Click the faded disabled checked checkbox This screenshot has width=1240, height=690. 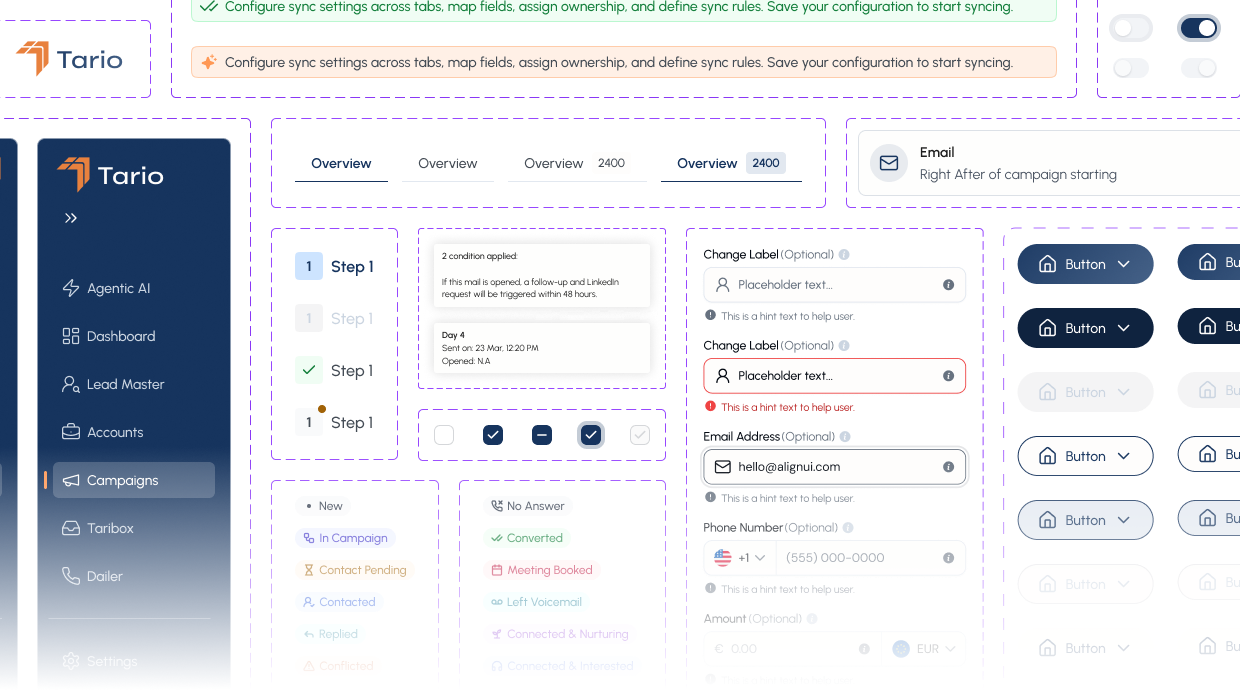(x=640, y=435)
